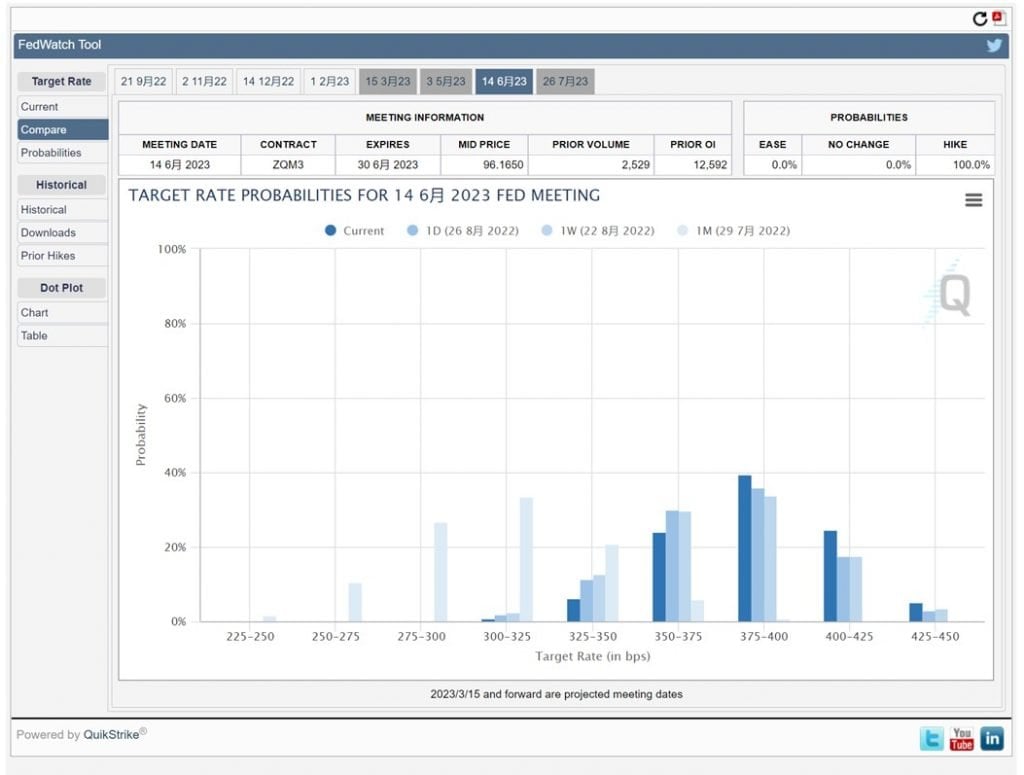Screen dimensions: 1024x775
Task: Click the EASE probability value 0.0%
Action: coord(784,165)
